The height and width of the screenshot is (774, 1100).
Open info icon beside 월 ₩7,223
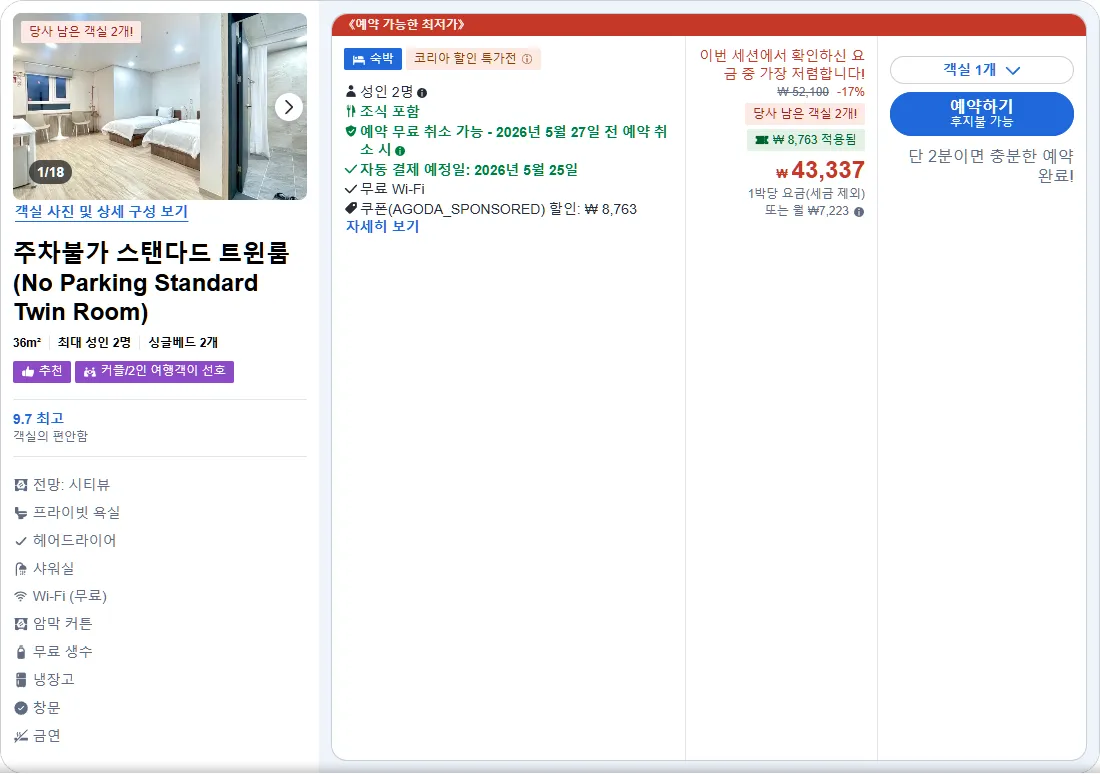click(x=859, y=211)
